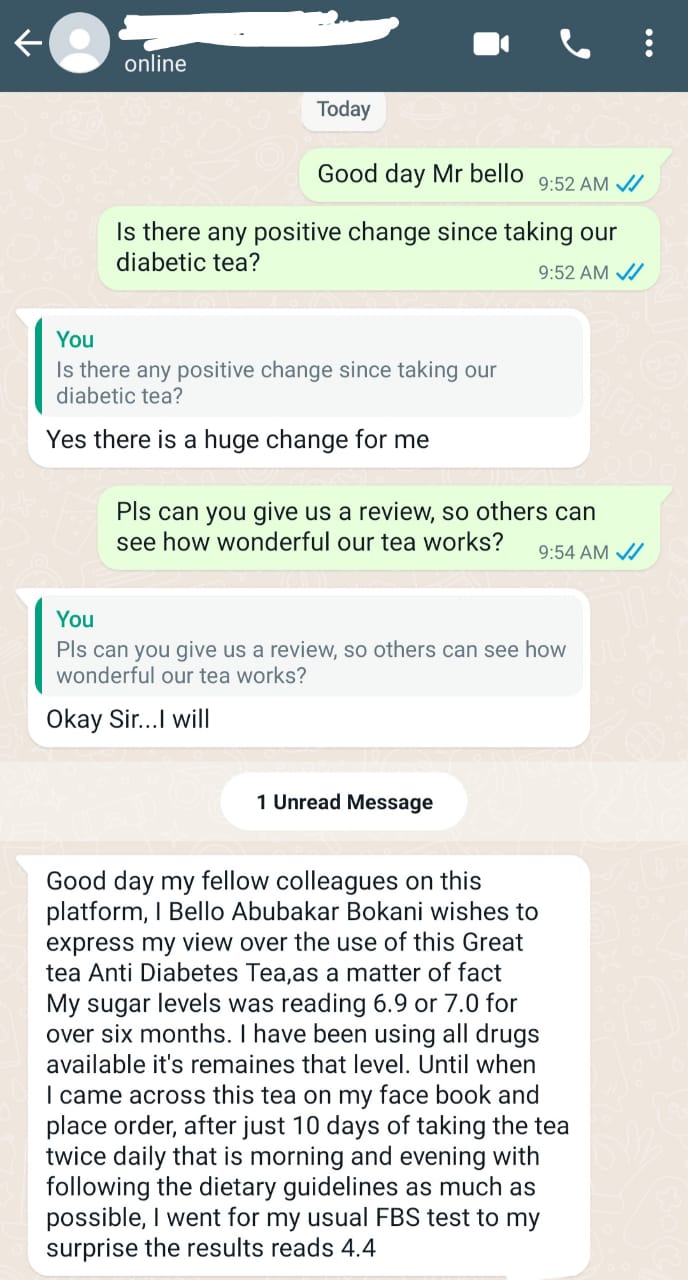This screenshot has width=688, height=1280.
Task: Select the "Good day Mr bello" message
Action: [x=420, y=174]
